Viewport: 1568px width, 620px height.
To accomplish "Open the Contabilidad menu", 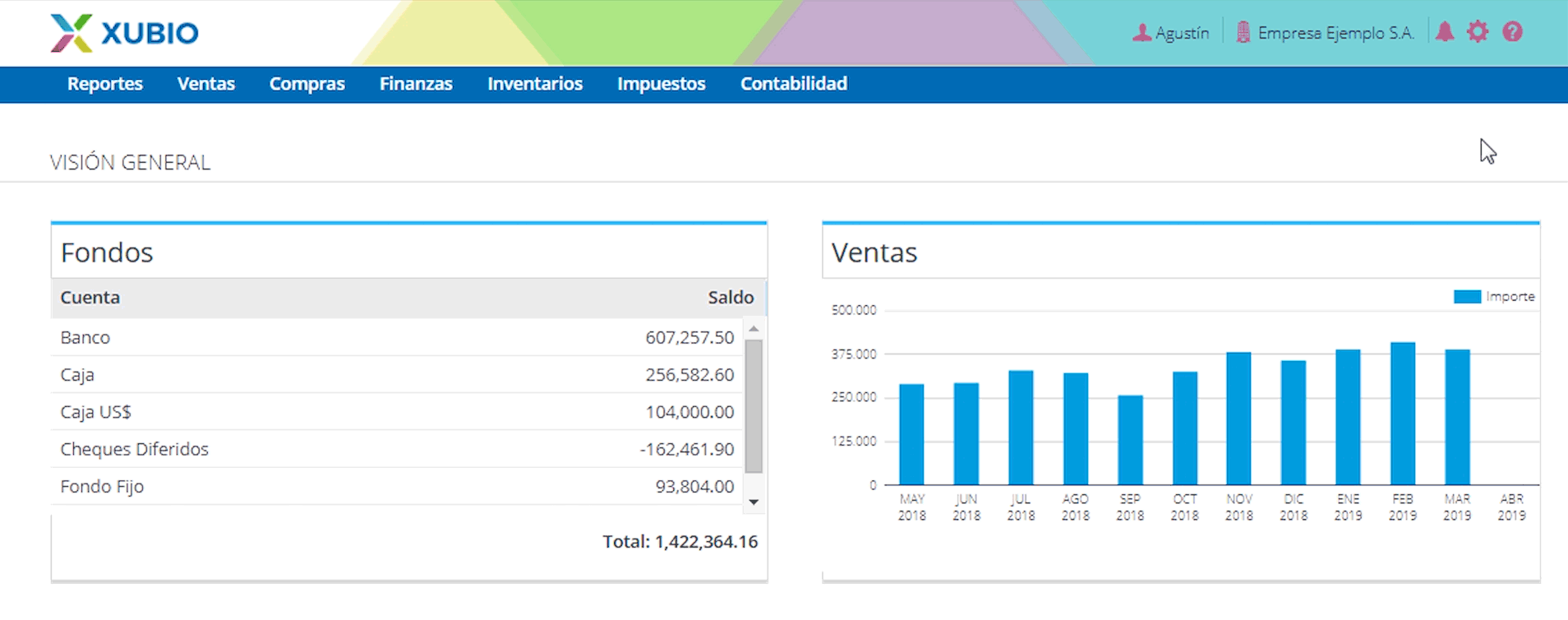I will coord(794,84).
